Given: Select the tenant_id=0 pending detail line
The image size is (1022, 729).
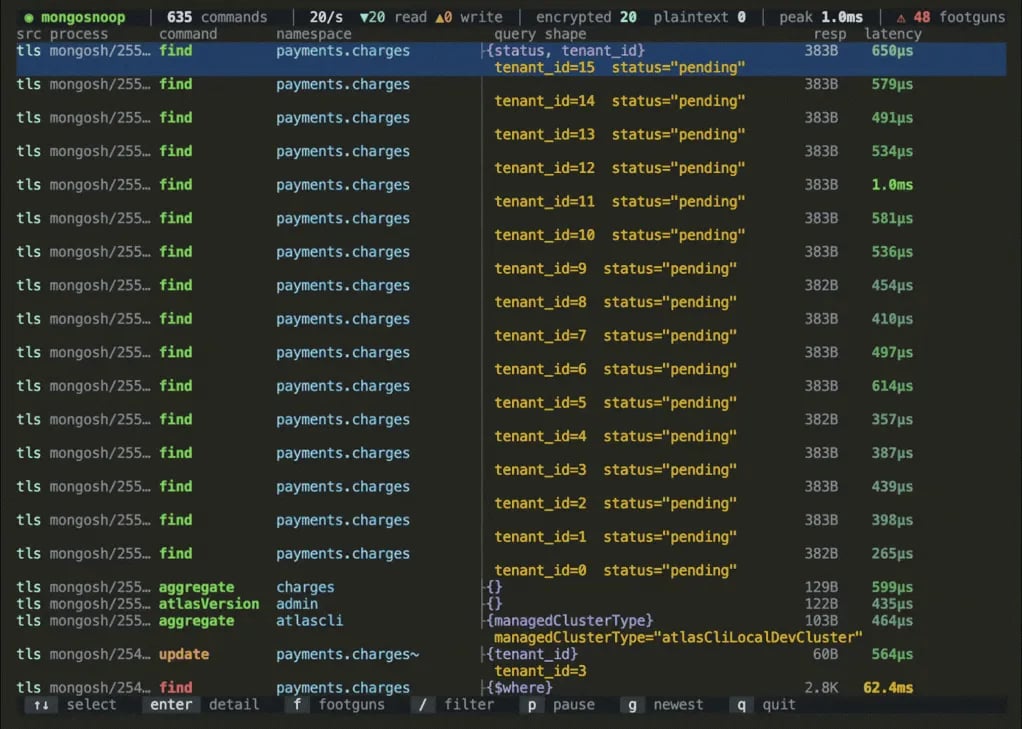Looking at the screenshot, I should point(615,571).
